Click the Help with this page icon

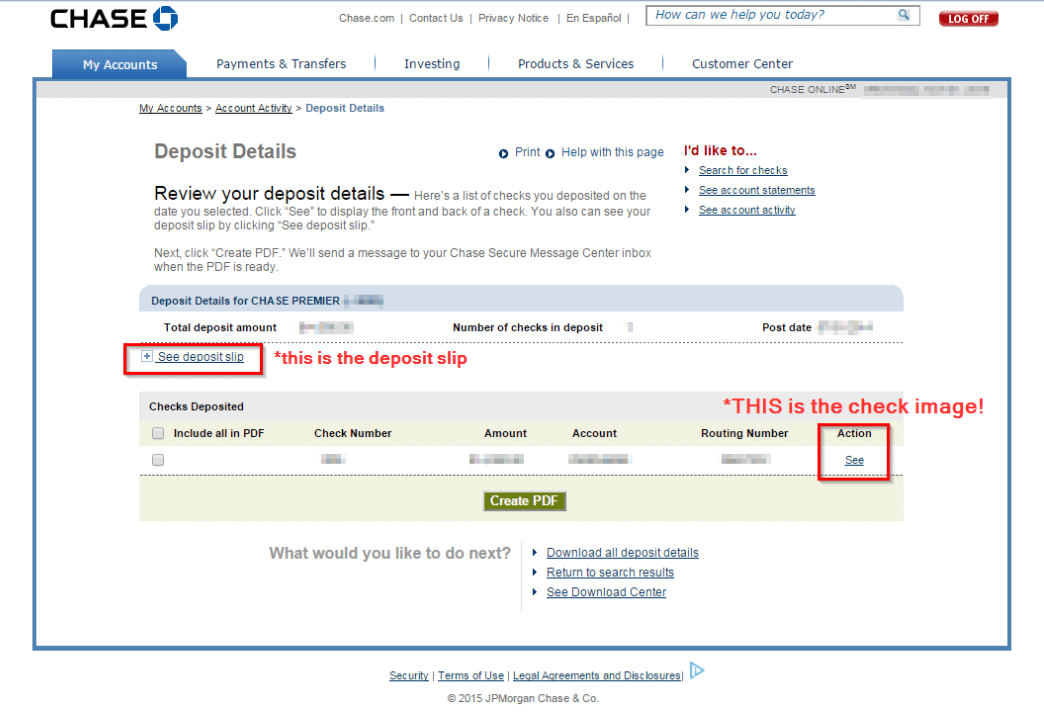click(x=550, y=153)
